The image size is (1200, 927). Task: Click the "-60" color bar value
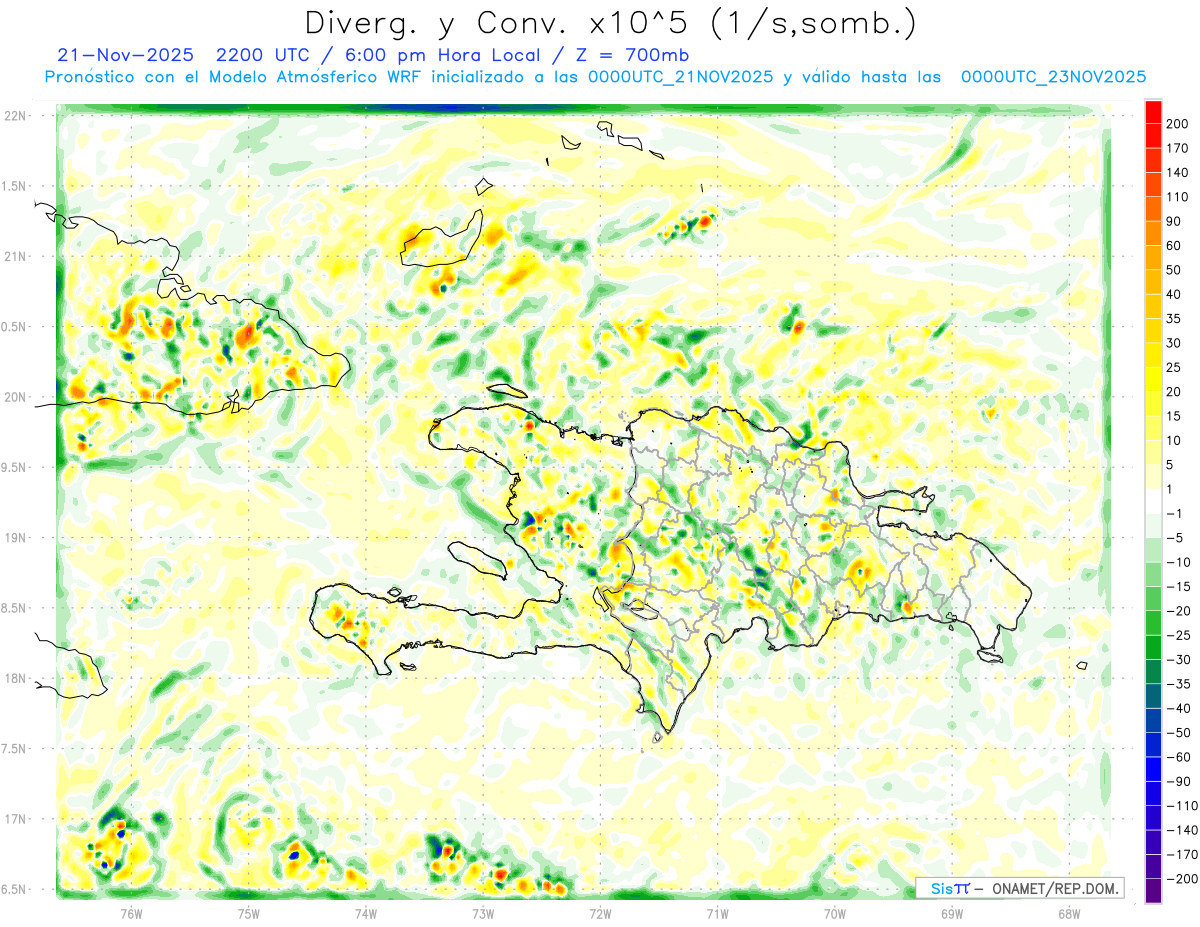pos(1180,757)
